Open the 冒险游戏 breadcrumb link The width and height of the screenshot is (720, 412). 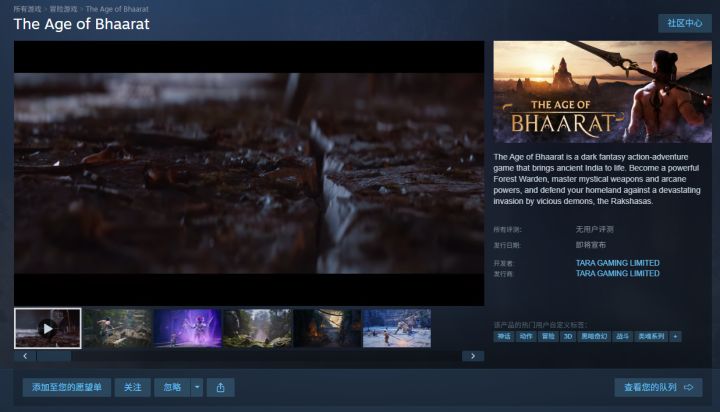pyautogui.click(x=63, y=9)
